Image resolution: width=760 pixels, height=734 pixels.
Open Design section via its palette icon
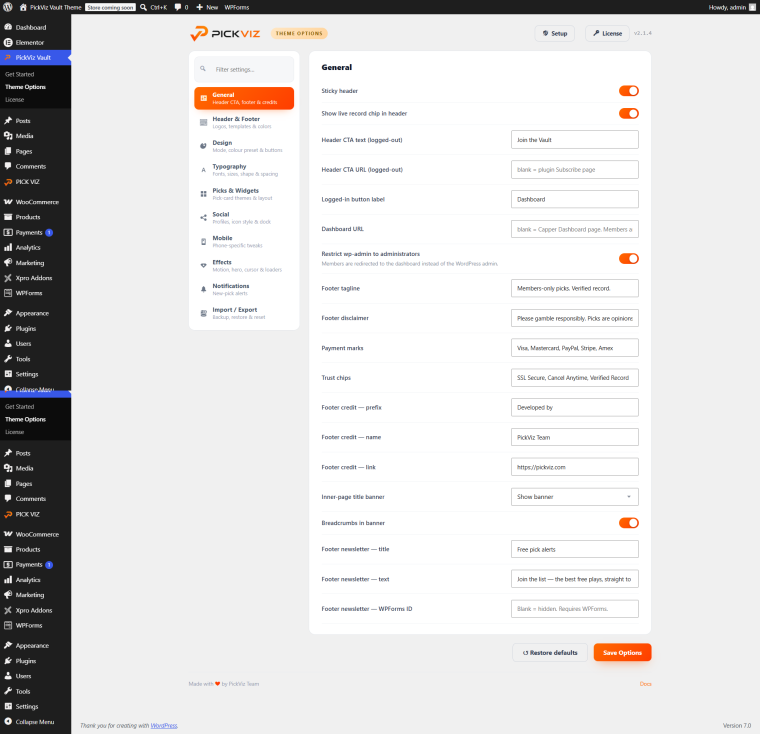(204, 146)
